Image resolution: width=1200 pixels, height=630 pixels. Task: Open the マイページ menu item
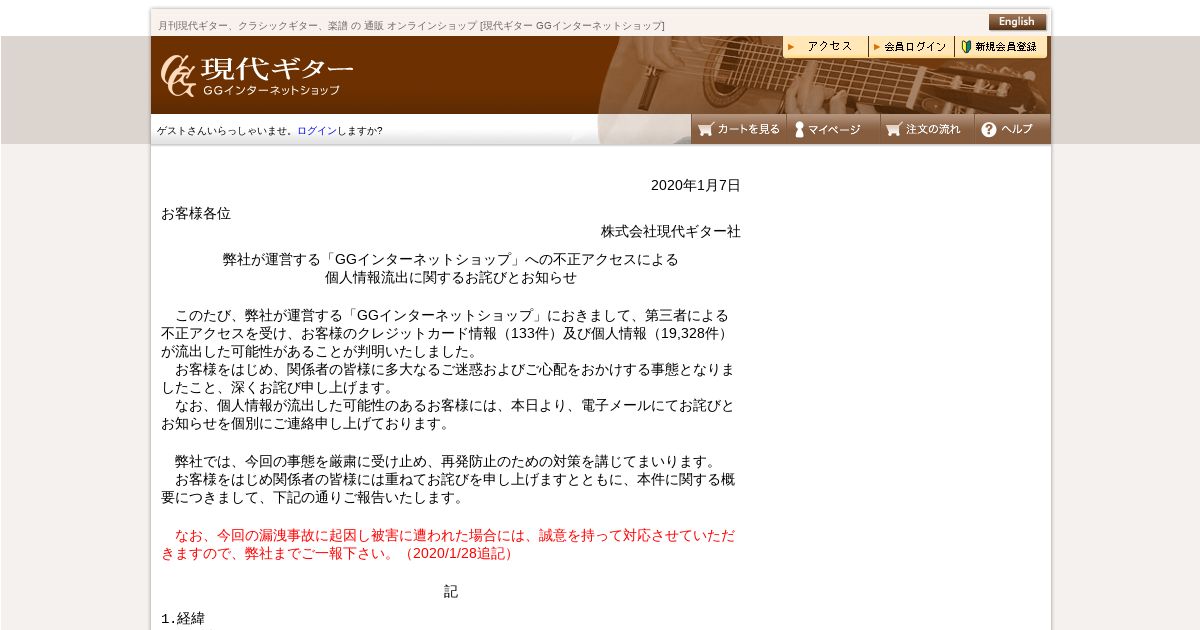click(x=833, y=129)
